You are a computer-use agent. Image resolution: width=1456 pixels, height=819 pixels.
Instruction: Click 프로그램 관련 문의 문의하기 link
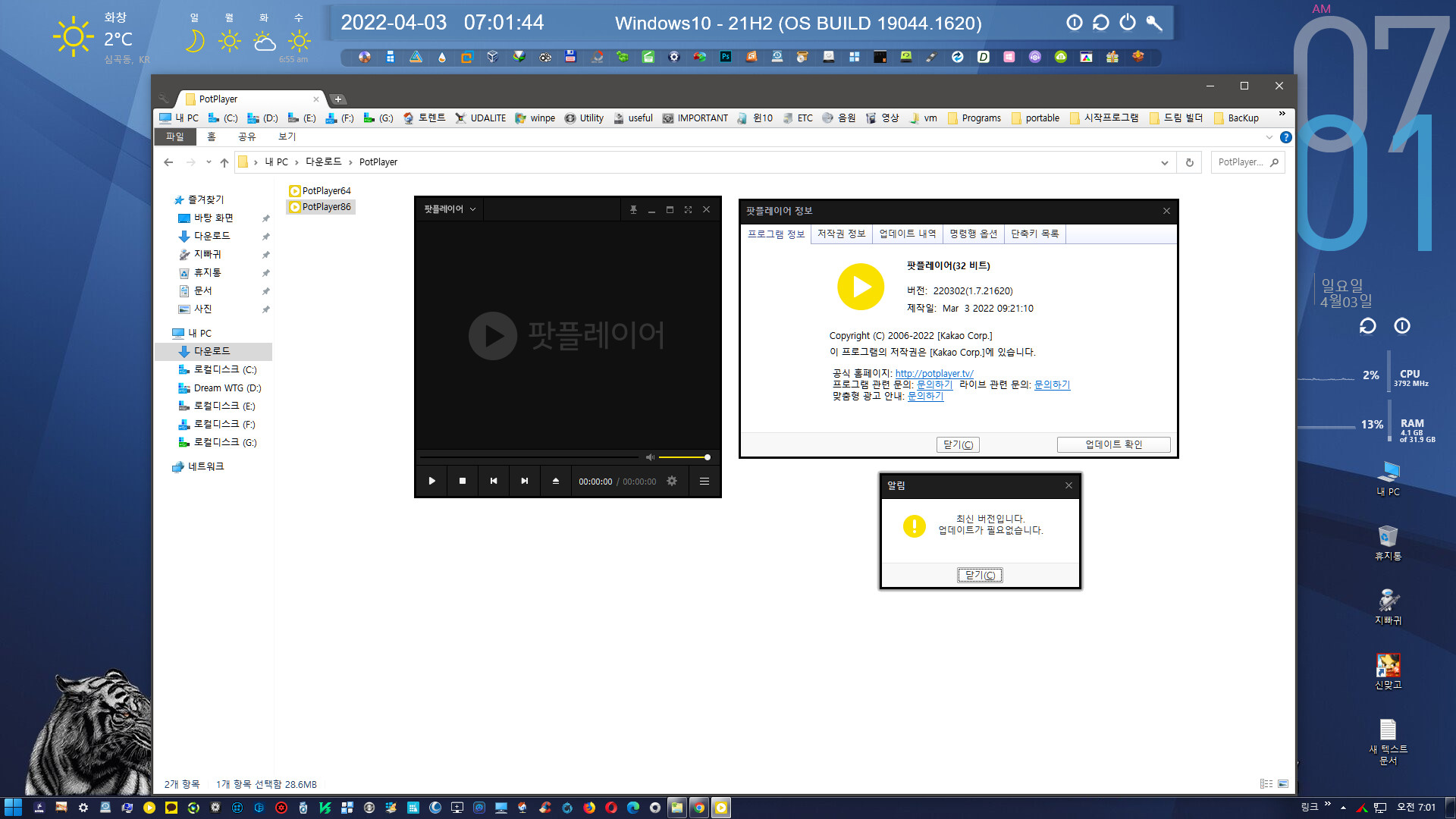click(934, 384)
